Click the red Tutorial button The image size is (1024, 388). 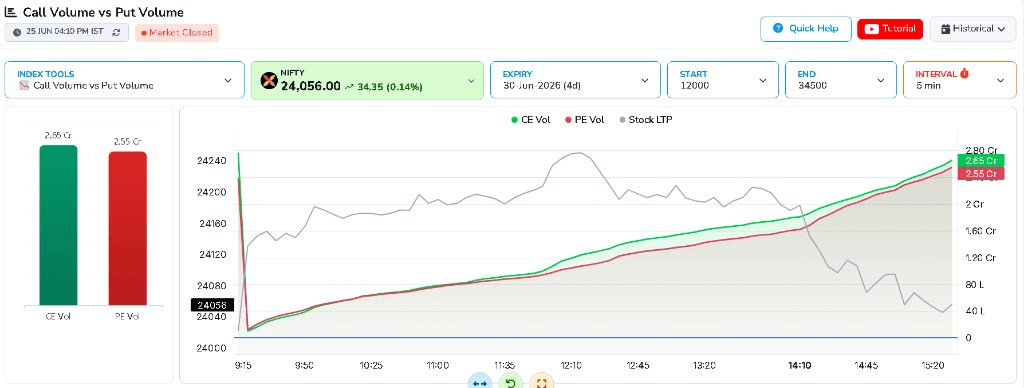click(x=890, y=29)
